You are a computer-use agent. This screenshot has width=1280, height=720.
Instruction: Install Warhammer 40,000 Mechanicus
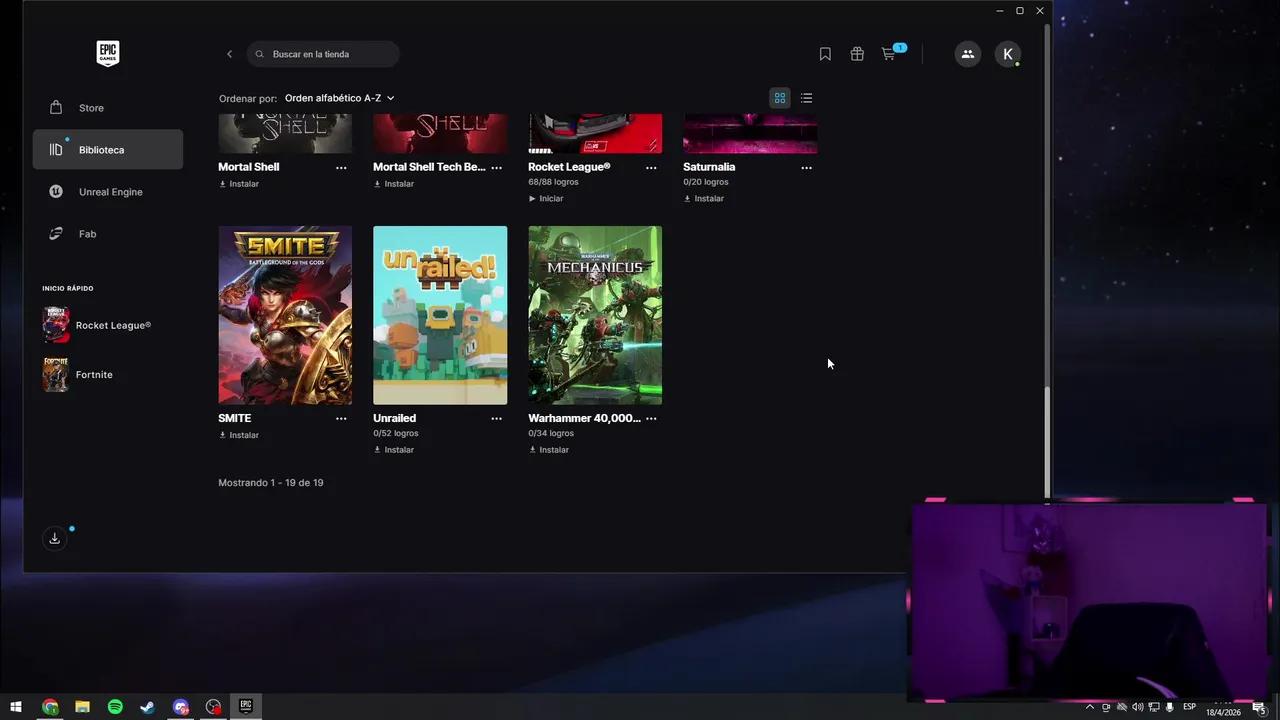tap(549, 450)
